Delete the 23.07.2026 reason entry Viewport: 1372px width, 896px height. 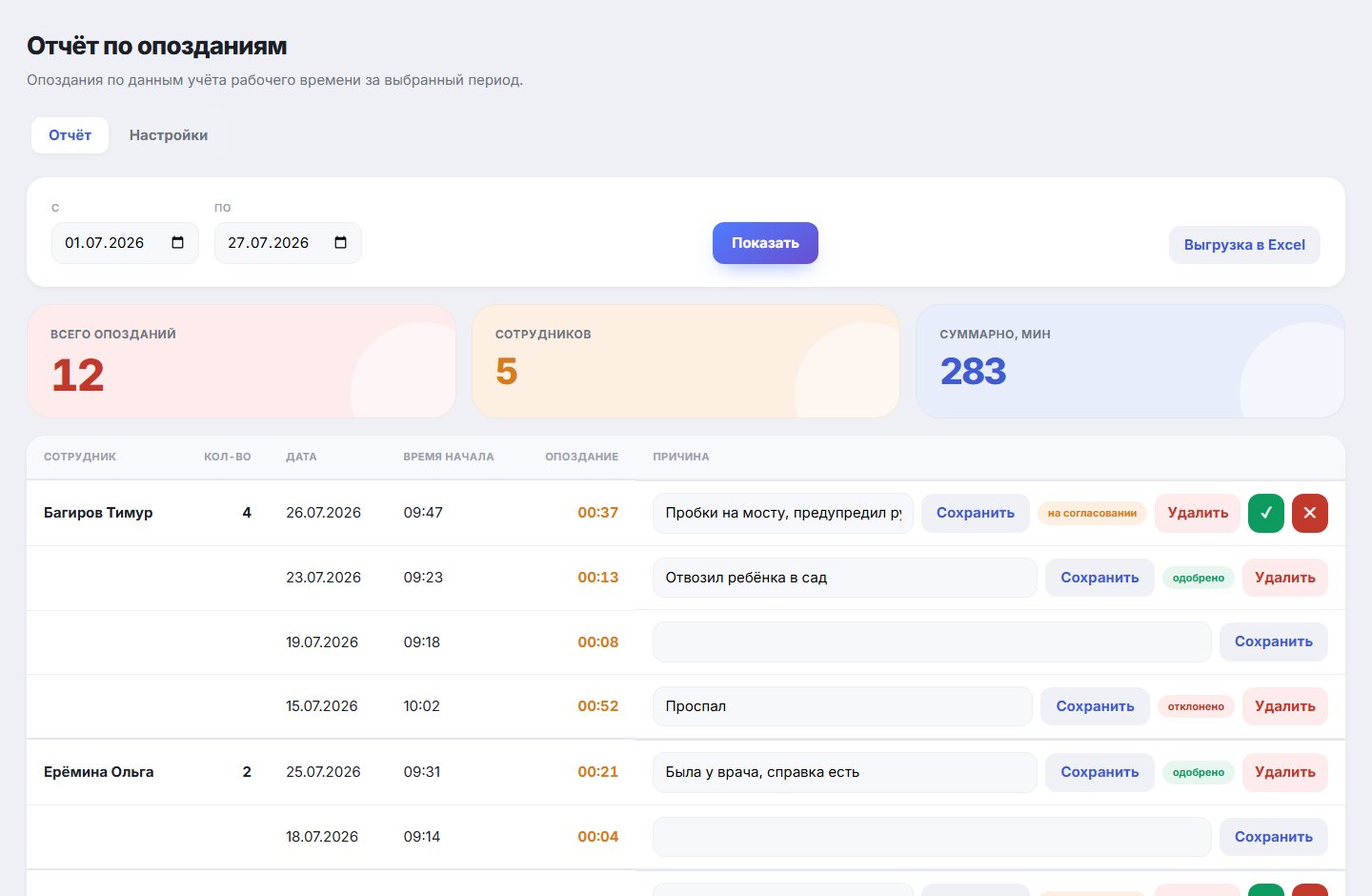click(1285, 578)
